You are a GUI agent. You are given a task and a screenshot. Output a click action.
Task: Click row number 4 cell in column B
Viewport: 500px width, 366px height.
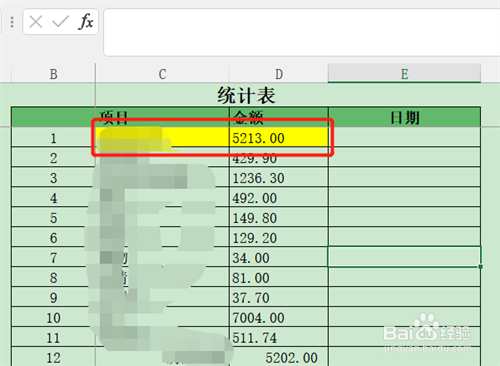pyautogui.click(x=53, y=198)
